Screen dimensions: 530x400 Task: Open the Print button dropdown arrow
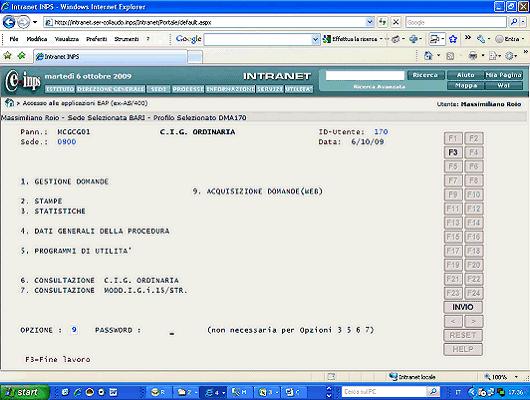[x=483, y=56]
